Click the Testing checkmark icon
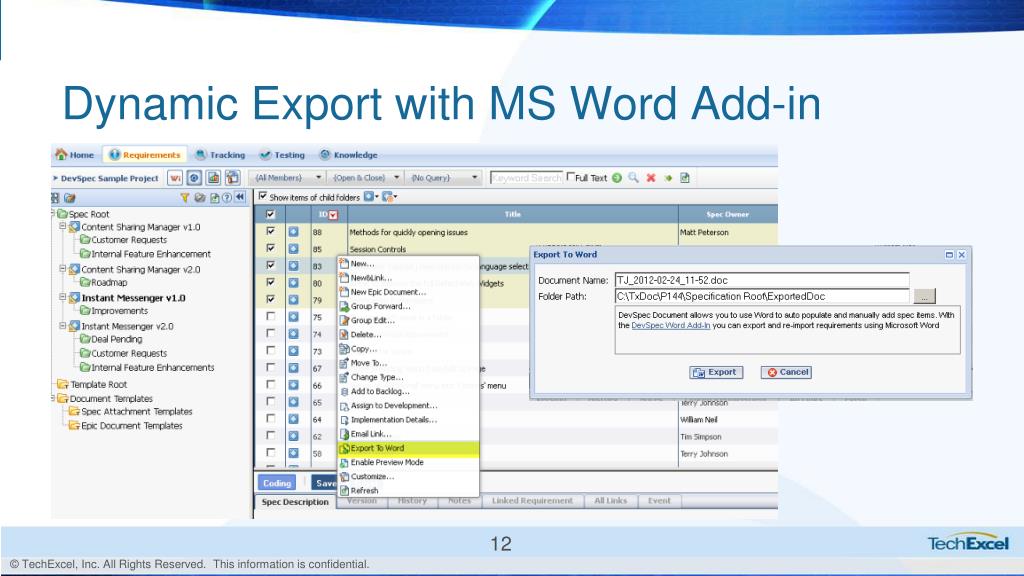 pyautogui.click(x=265, y=155)
